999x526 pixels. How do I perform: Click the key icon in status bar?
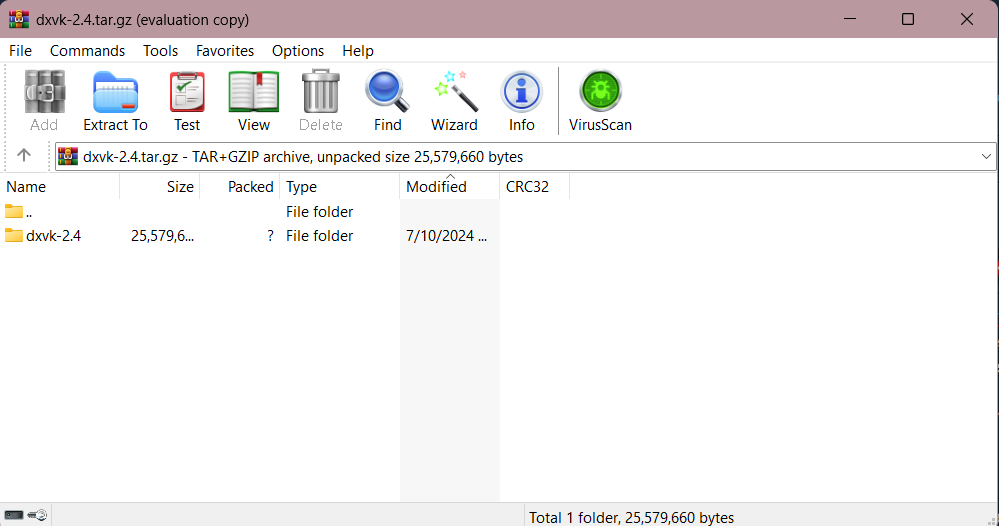[38, 515]
